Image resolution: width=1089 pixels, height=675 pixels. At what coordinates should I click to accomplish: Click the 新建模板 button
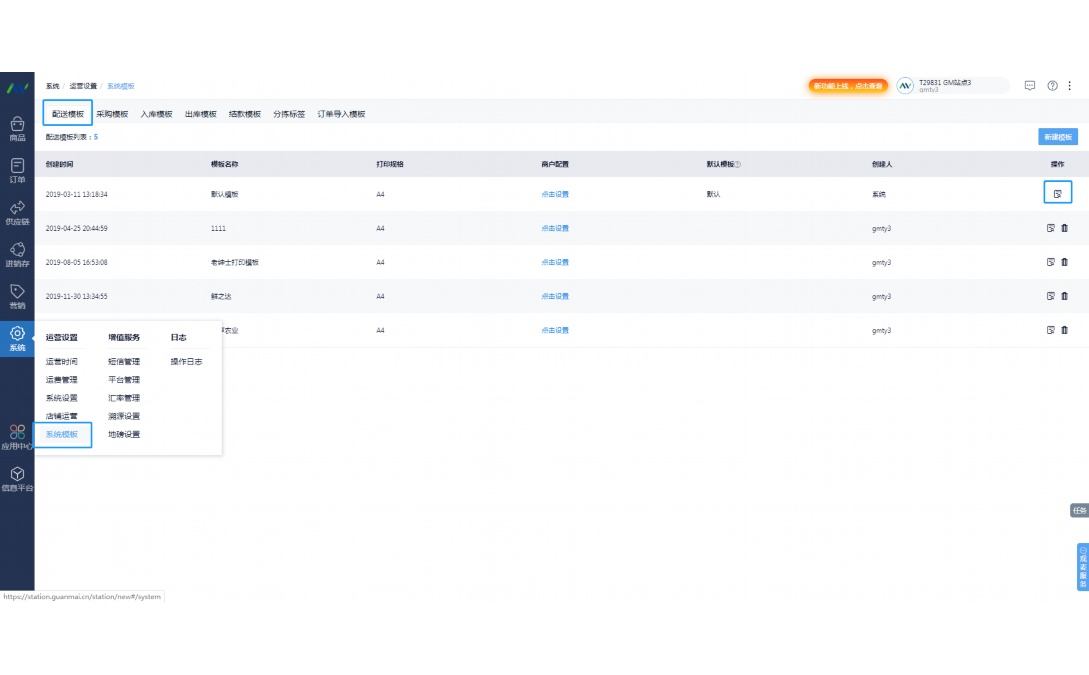[x=1057, y=137]
